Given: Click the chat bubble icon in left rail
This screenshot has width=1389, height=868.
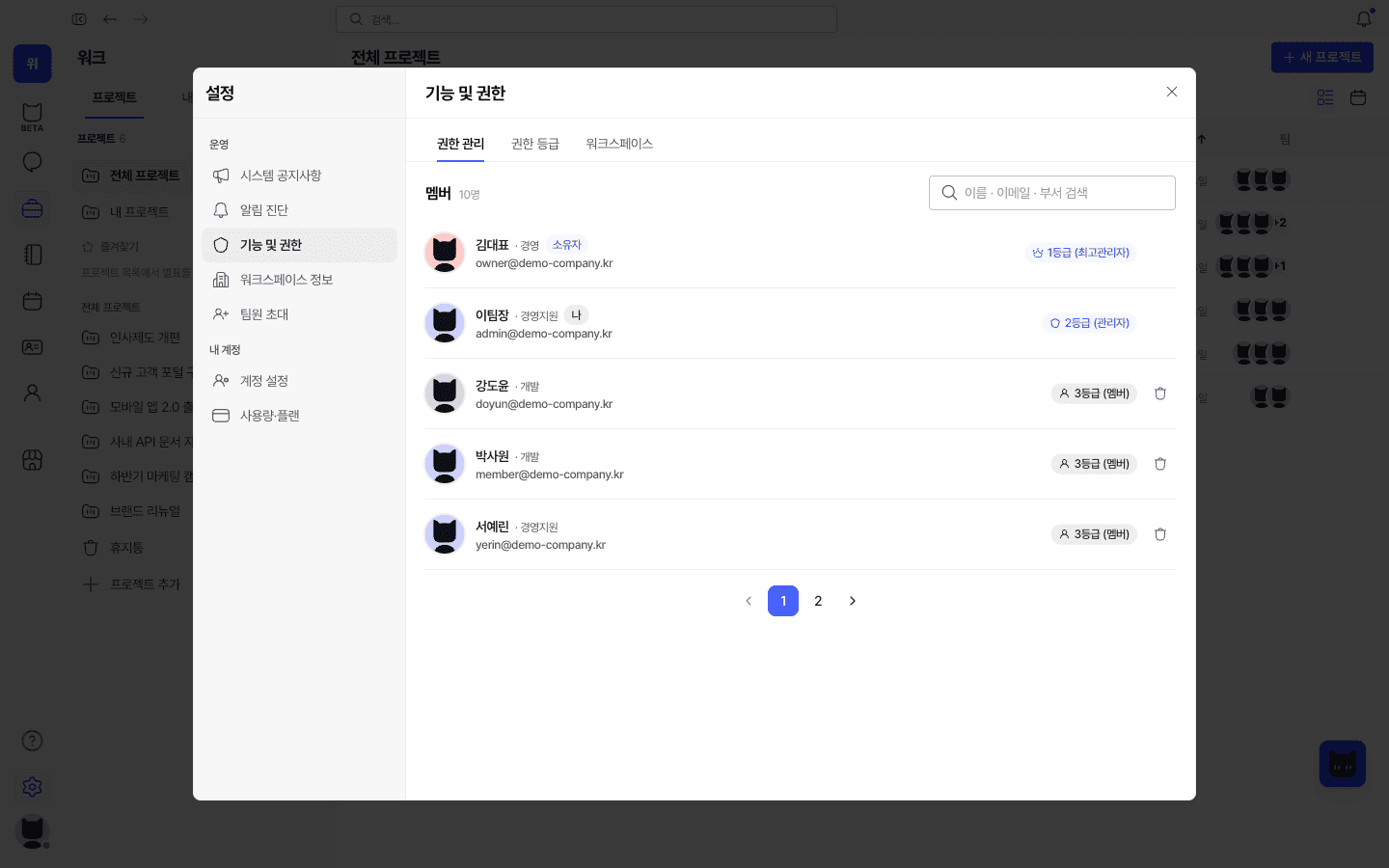Looking at the screenshot, I should (32, 162).
